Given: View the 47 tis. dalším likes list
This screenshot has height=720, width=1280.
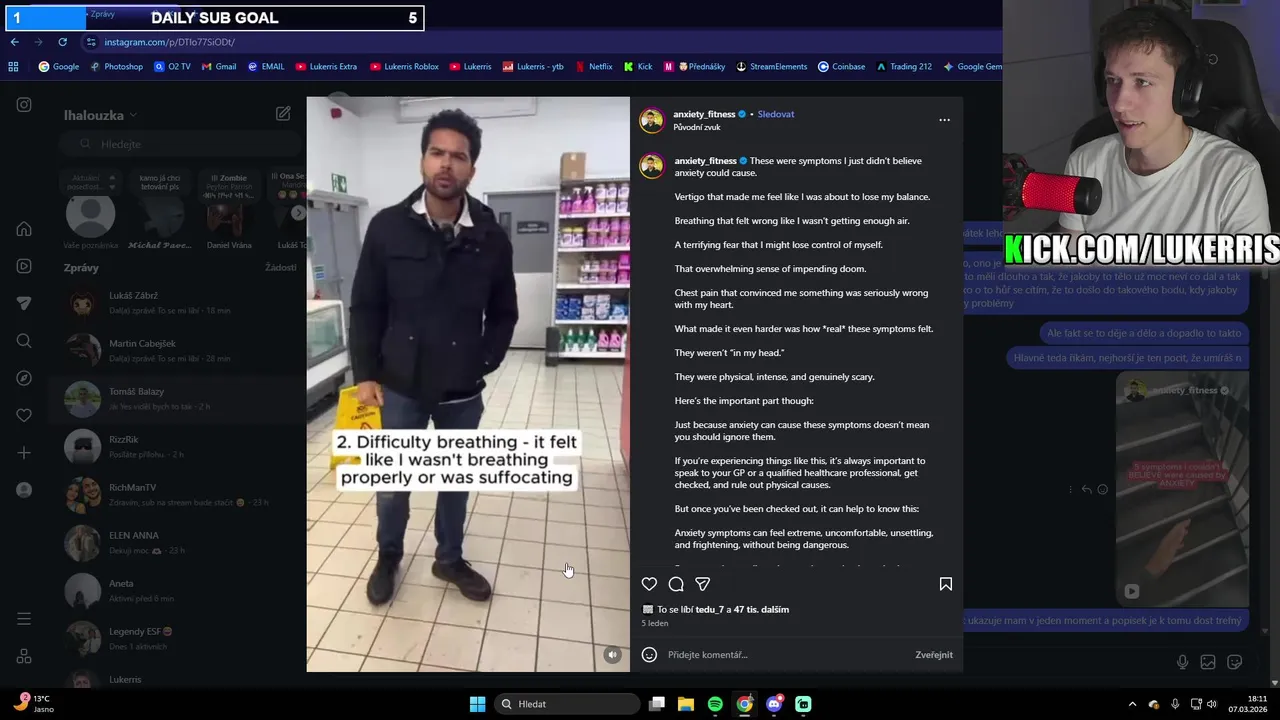Looking at the screenshot, I should (761, 609).
